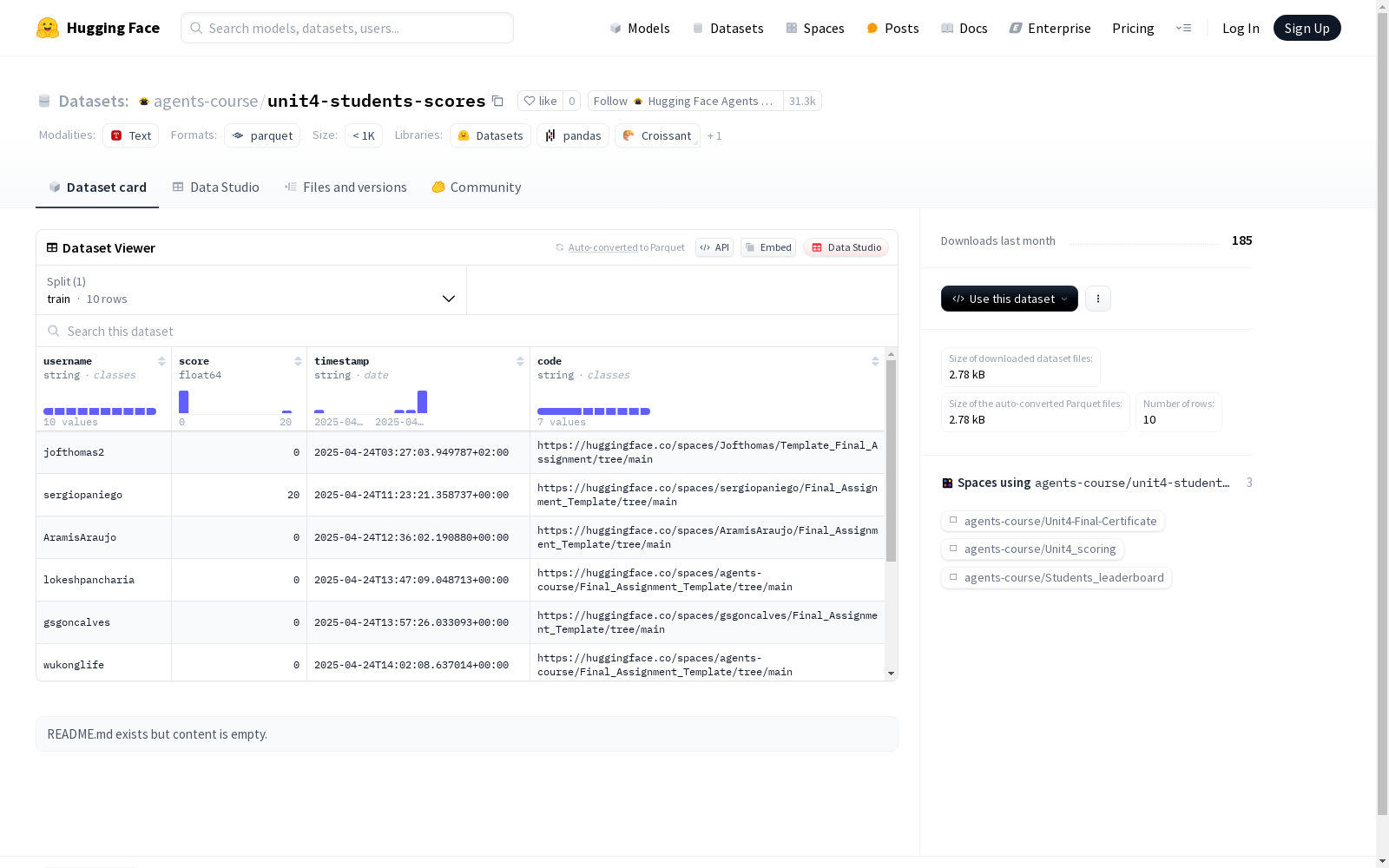The height and width of the screenshot is (868, 1389).
Task: Click the Croissant library tag
Action: [657, 135]
